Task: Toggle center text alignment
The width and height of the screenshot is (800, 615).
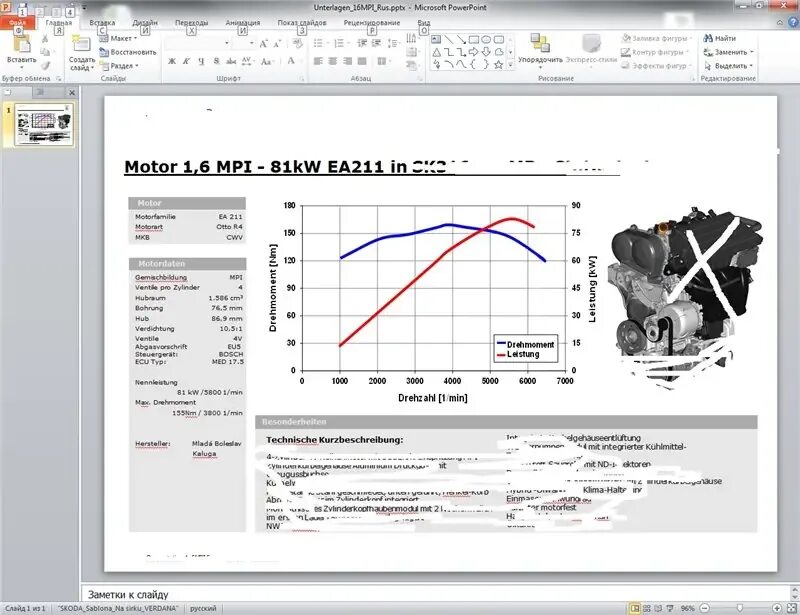Action: pyautogui.click(x=333, y=61)
